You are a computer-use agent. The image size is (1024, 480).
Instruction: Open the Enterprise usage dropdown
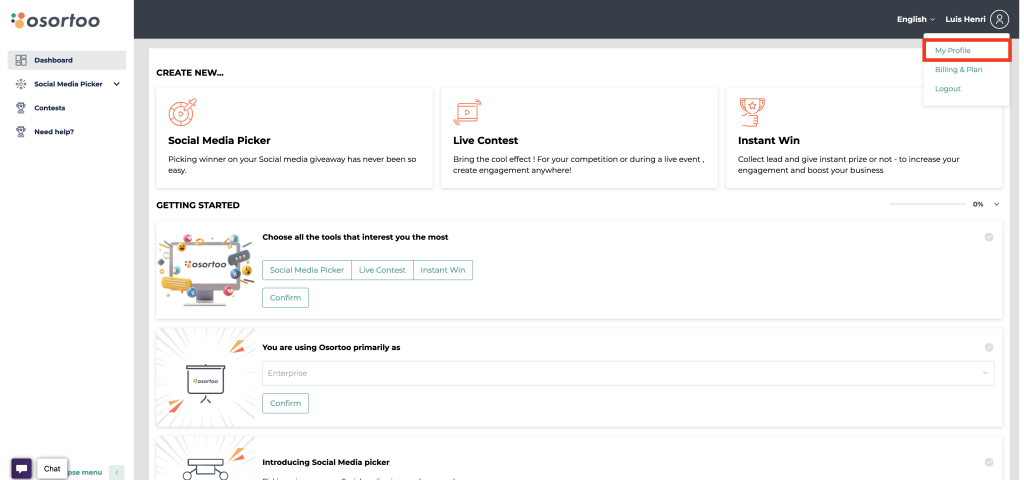pos(628,373)
